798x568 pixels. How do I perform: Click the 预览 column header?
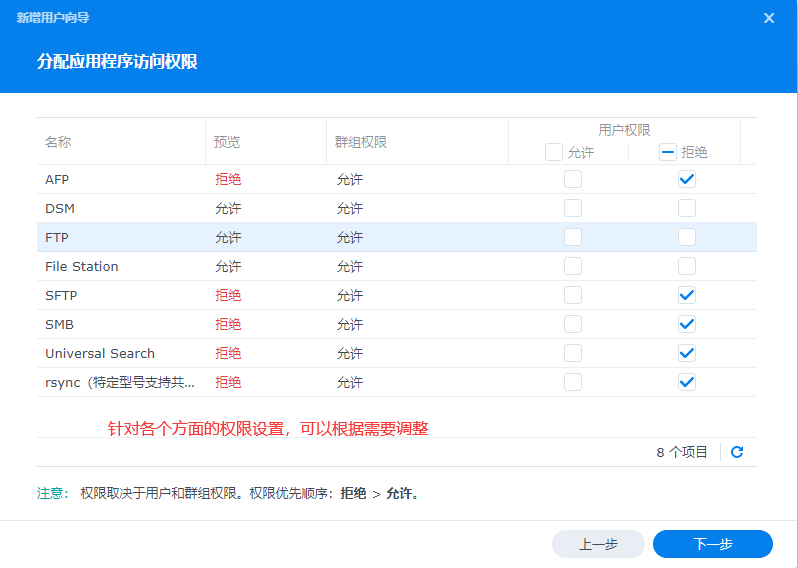point(227,142)
